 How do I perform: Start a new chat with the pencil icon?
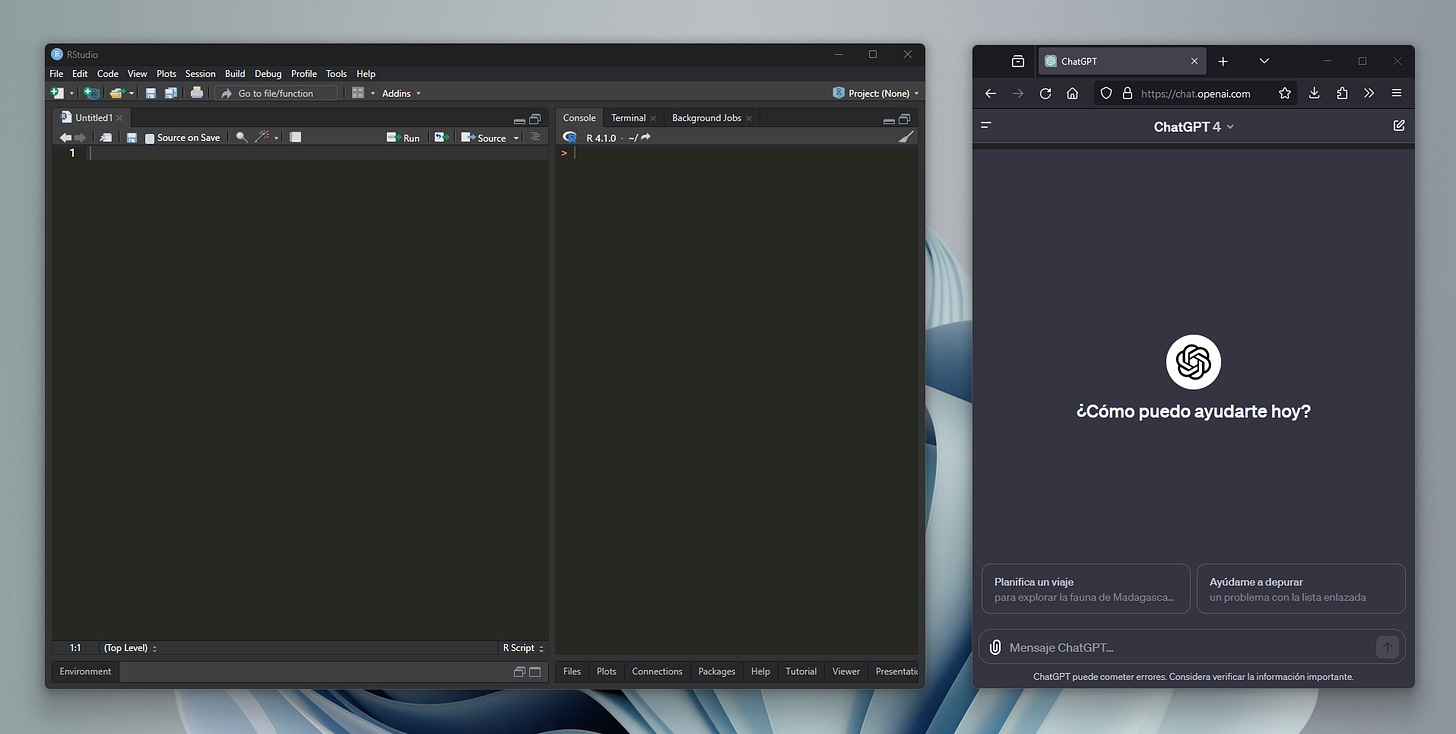1399,126
